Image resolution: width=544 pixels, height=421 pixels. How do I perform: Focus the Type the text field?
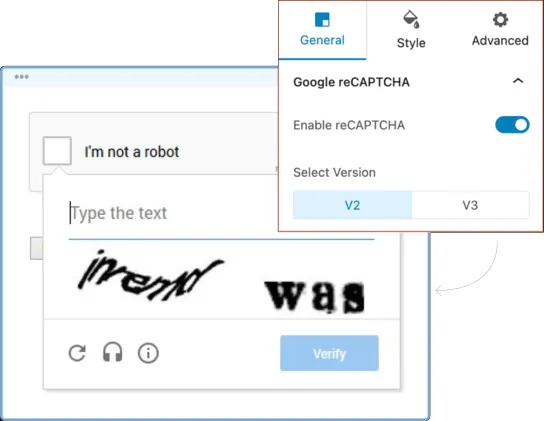point(221,213)
